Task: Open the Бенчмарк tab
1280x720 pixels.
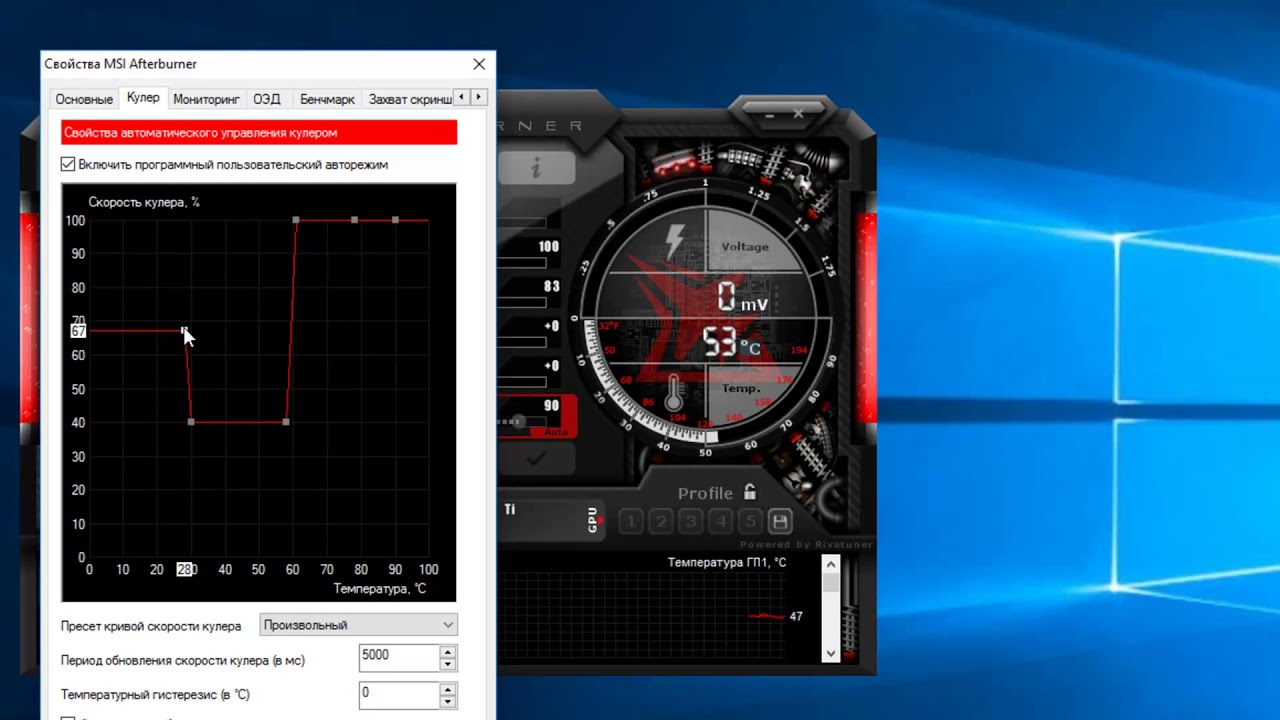Action: point(327,100)
